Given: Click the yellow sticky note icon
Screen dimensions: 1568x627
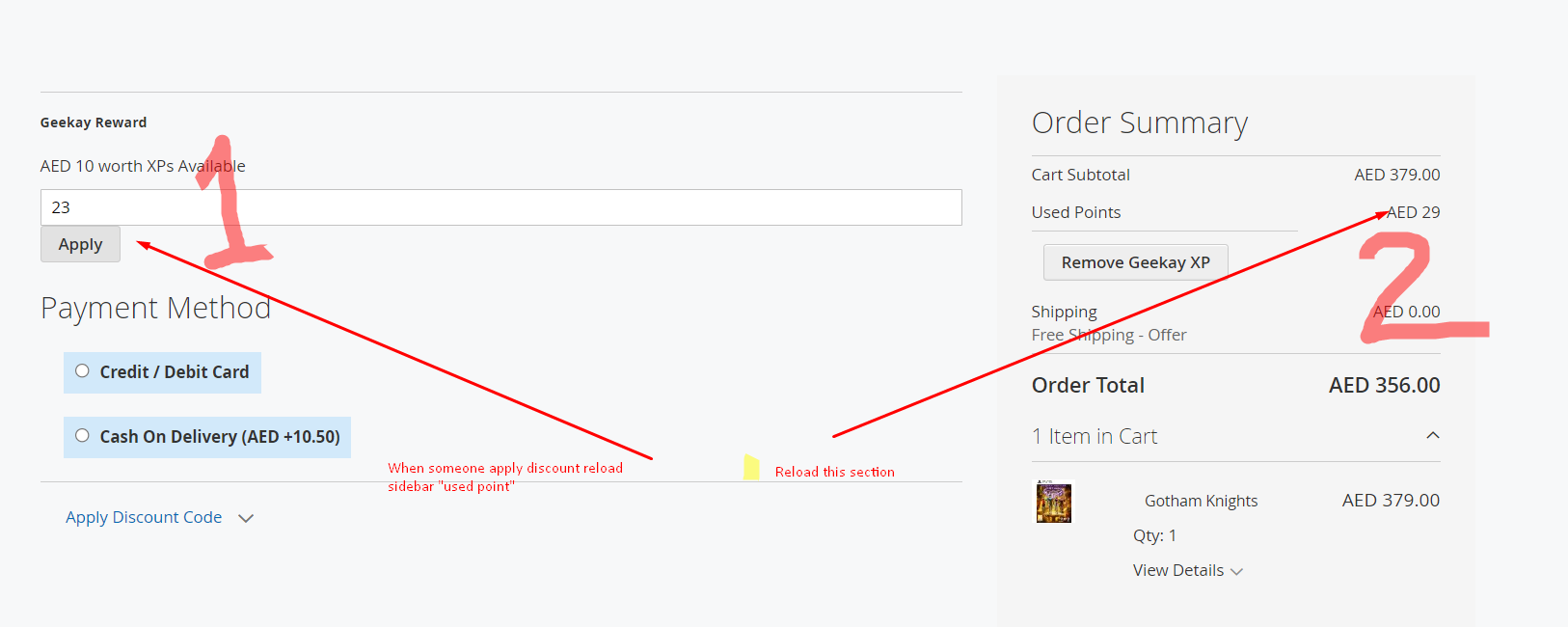Looking at the screenshot, I should 751,468.
